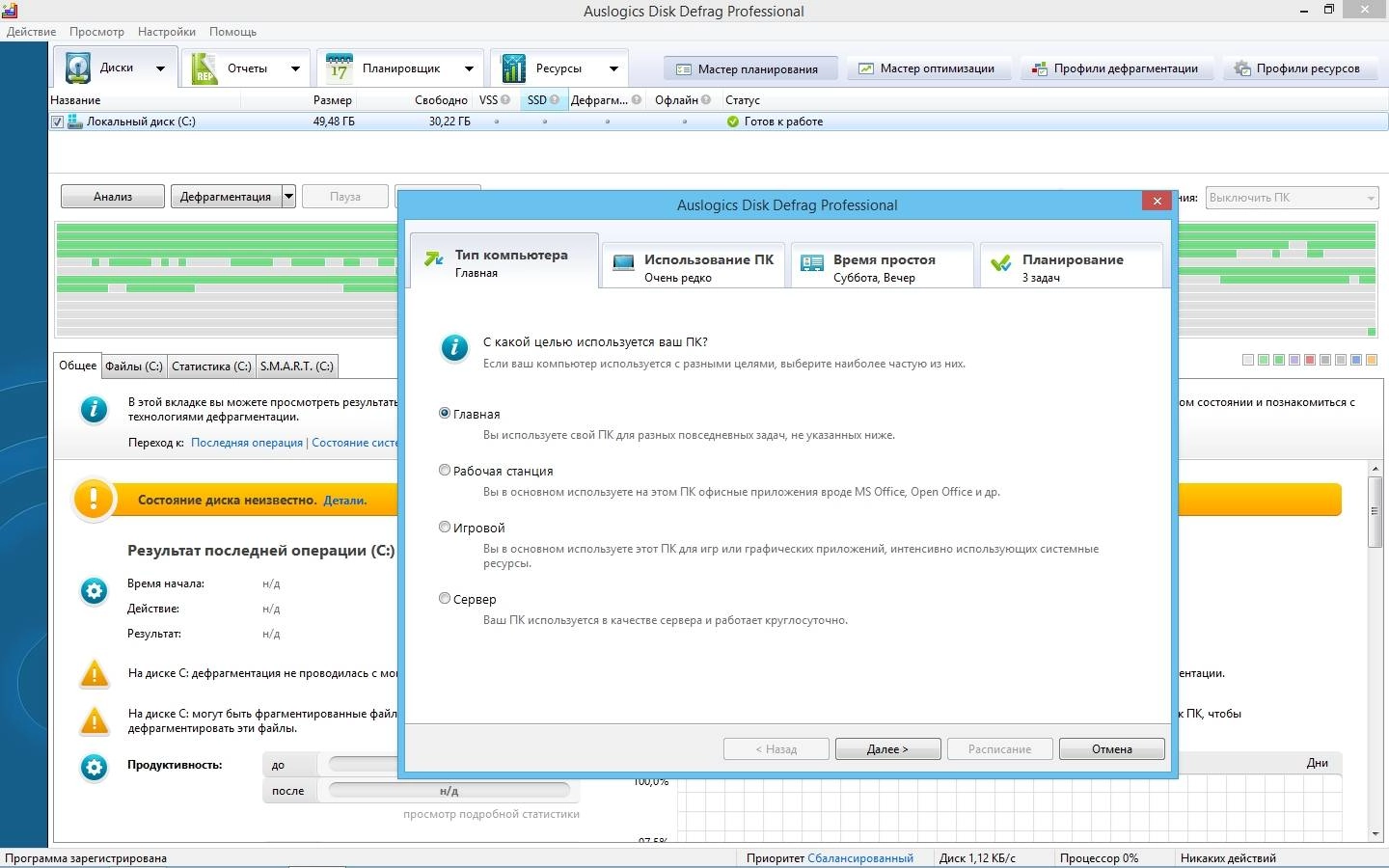
Task: Open the Настройки menu
Action: (x=167, y=32)
